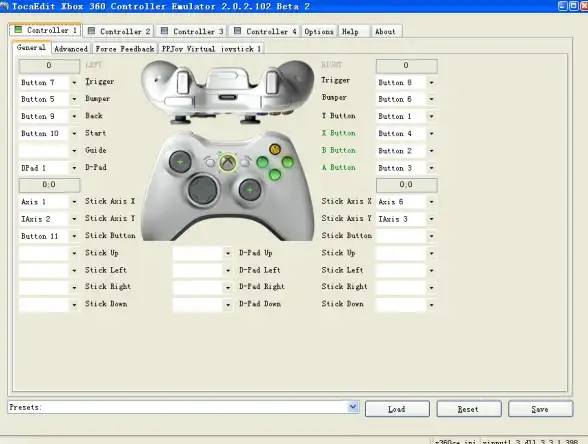Screen dimensions: 588x444
Task: Click the right green B button on controller image
Action: (x=288, y=162)
